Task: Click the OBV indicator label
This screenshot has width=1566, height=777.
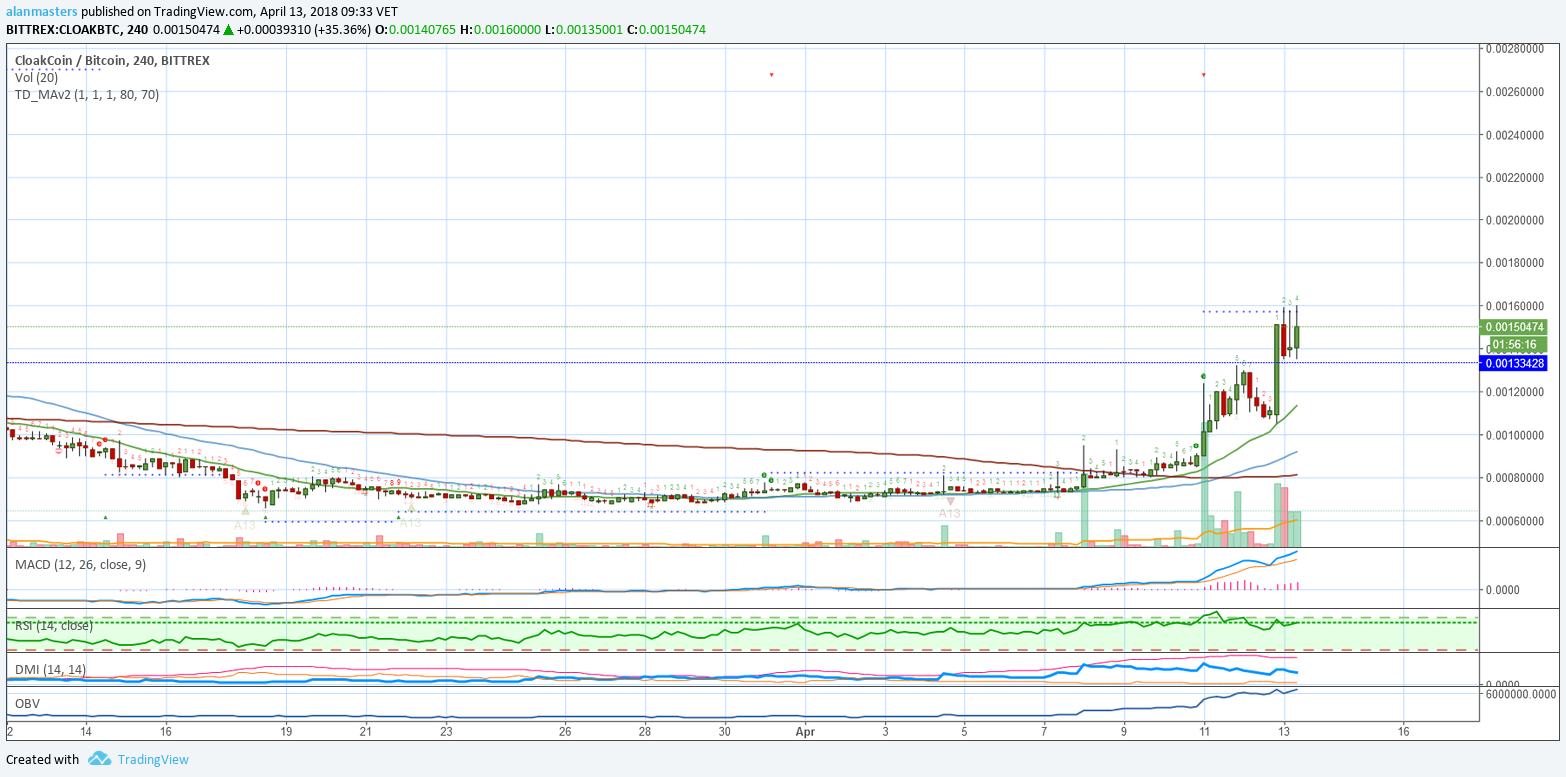Action: click(x=27, y=703)
